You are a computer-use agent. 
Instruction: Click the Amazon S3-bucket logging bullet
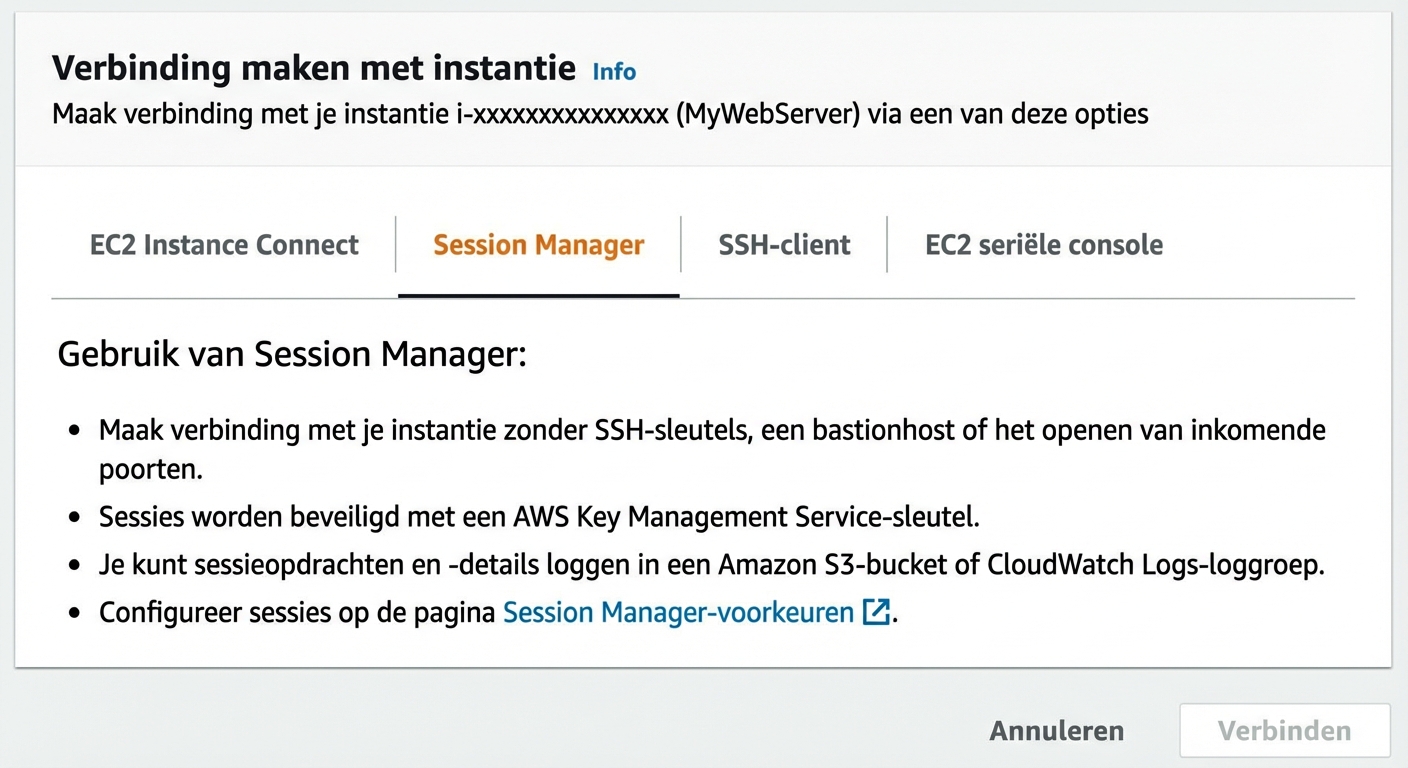[x=711, y=564]
